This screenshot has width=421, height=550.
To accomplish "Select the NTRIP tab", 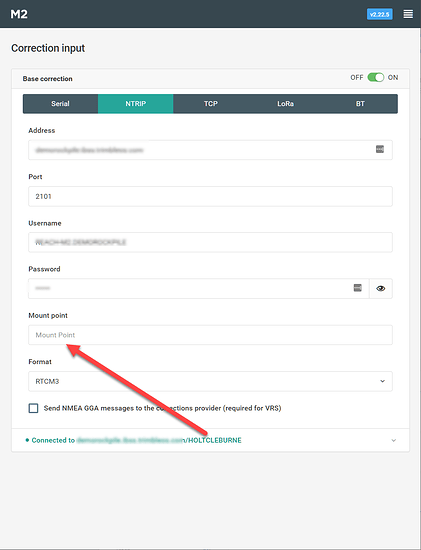I will pos(135,103).
